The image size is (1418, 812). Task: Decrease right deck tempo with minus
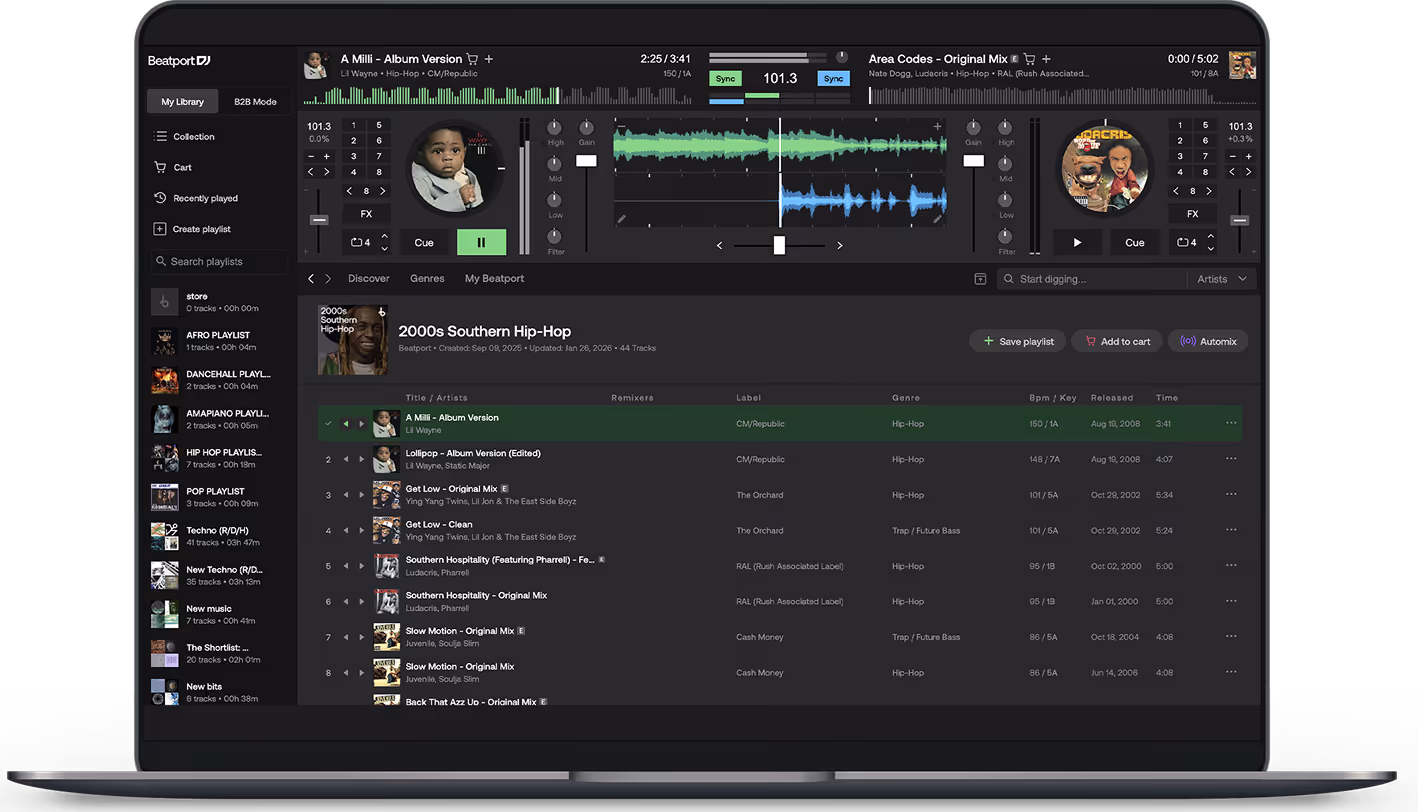point(1234,156)
